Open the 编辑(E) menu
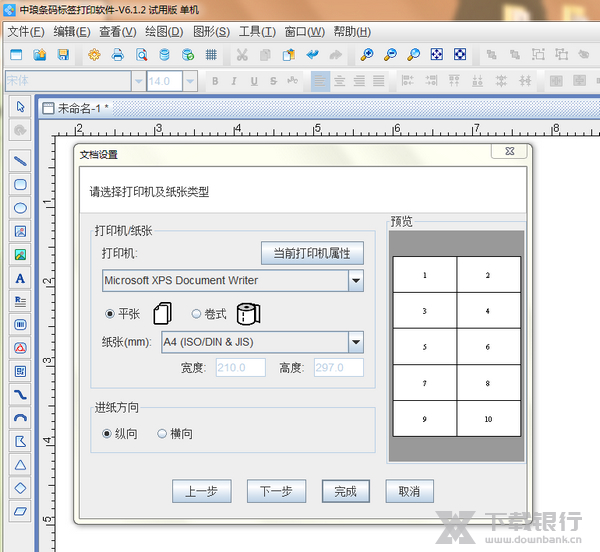This screenshot has height=552, width=600. coord(72,32)
